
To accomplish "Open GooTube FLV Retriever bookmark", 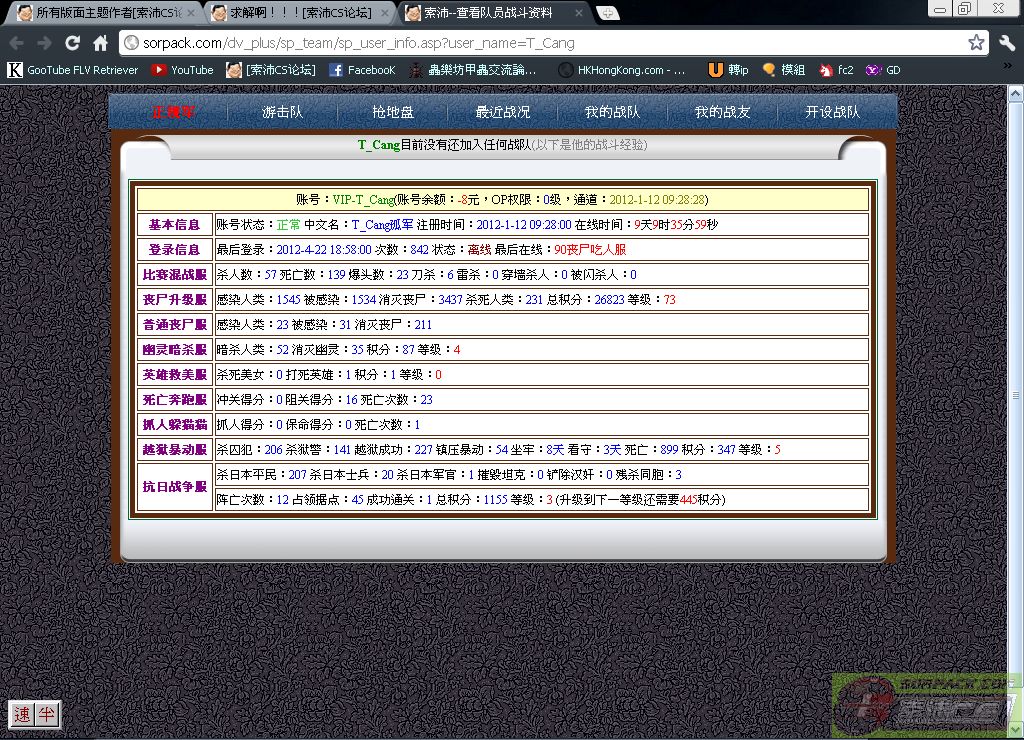I will coord(73,70).
